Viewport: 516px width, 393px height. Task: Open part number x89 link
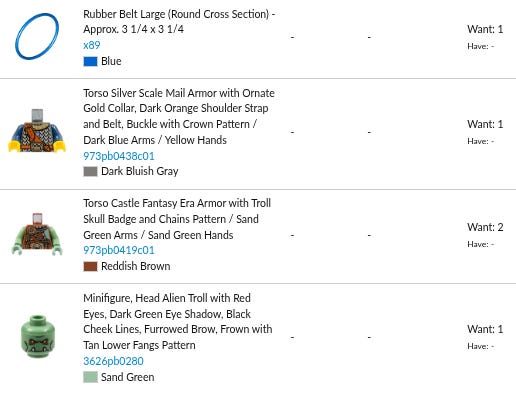point(92,45)
